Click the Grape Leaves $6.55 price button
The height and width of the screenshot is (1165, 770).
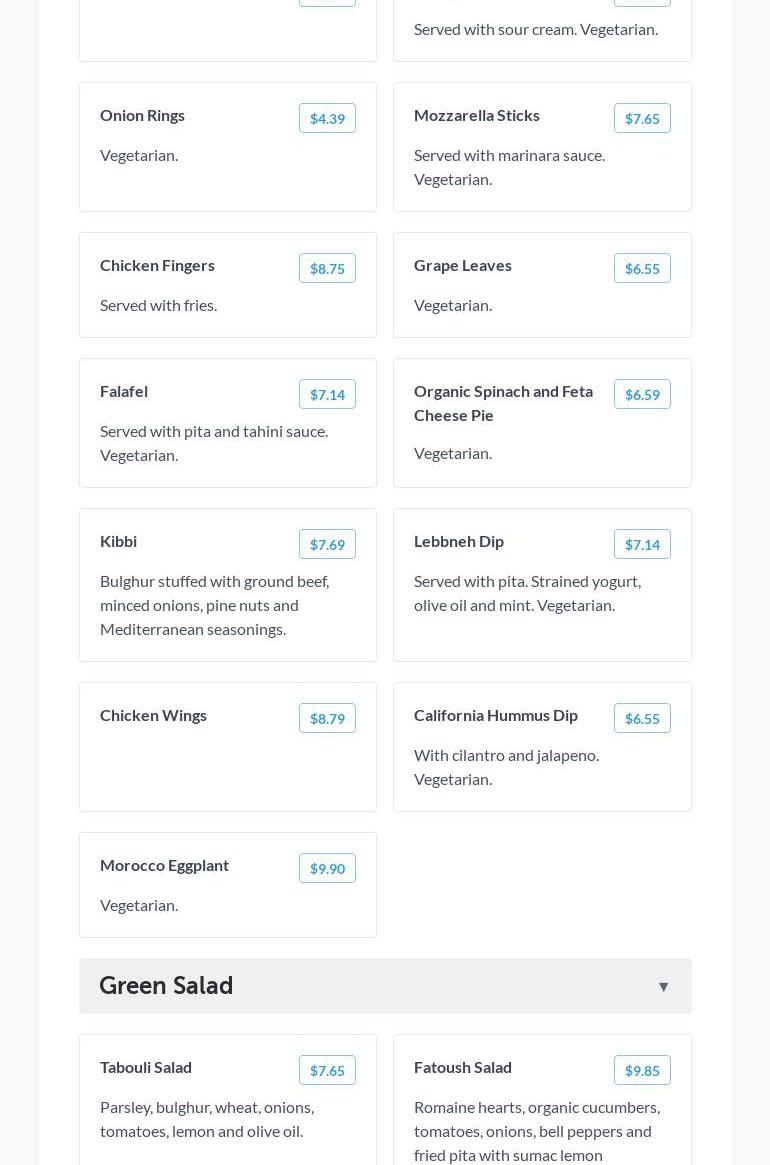(642, 268)
